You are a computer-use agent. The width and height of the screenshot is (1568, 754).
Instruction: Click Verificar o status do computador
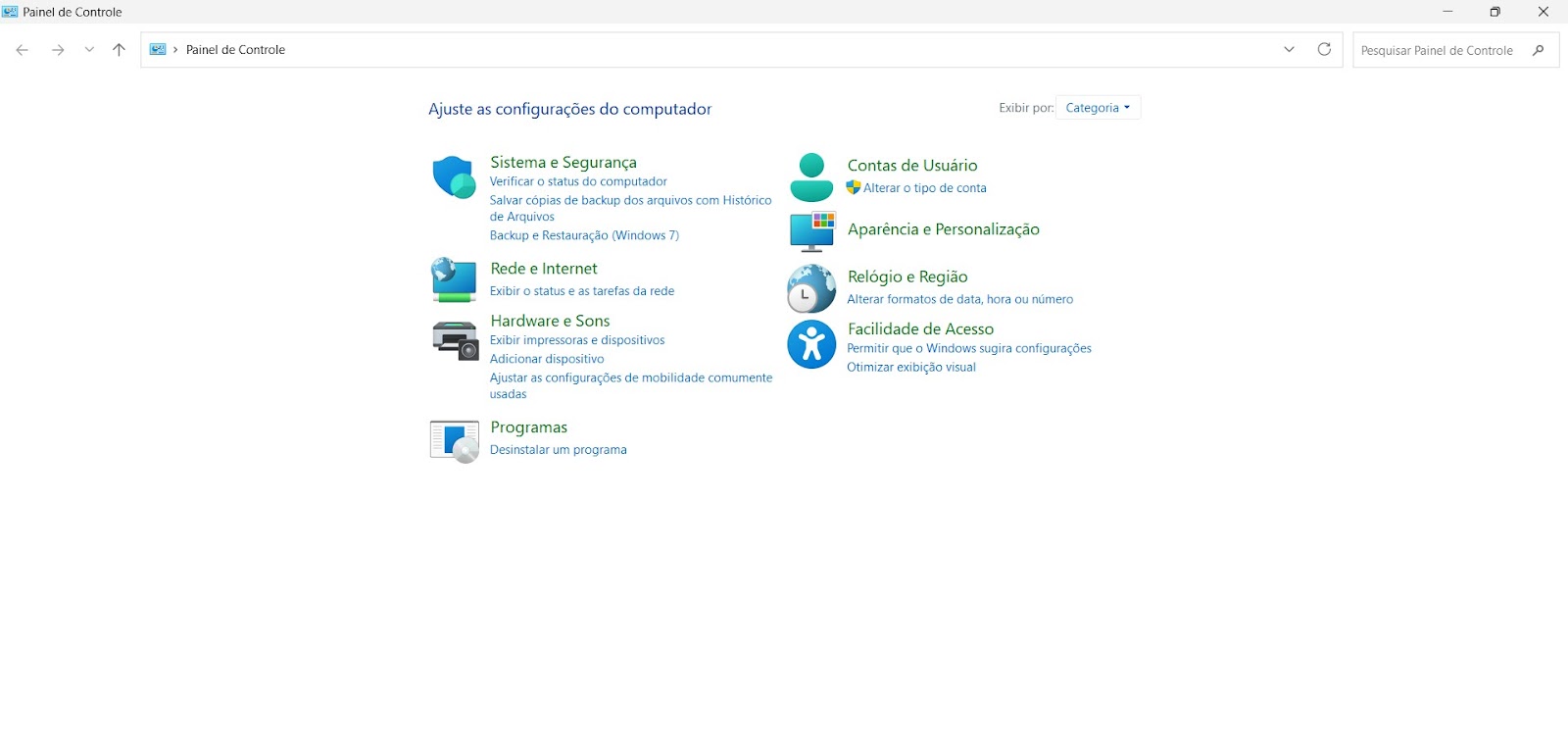tap(578, 181)
